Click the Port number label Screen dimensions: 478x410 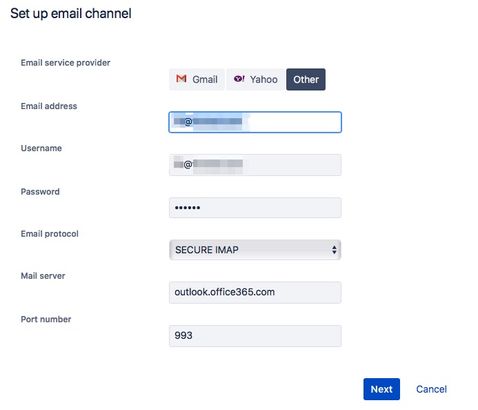pyautogui.click(x=46, y=319)
